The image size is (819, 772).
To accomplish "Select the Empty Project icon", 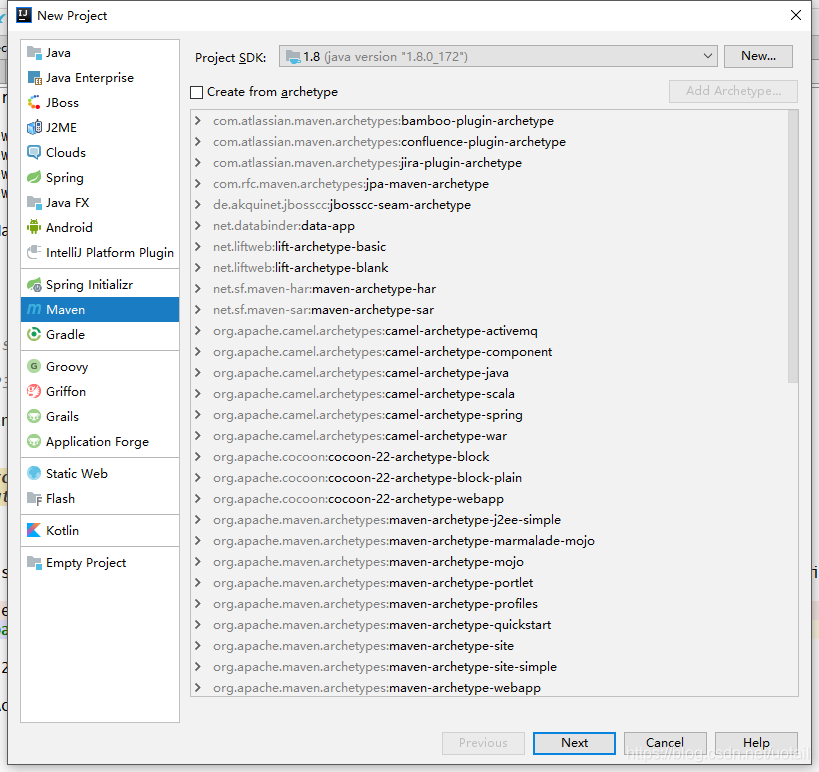I will coord(34,563).
